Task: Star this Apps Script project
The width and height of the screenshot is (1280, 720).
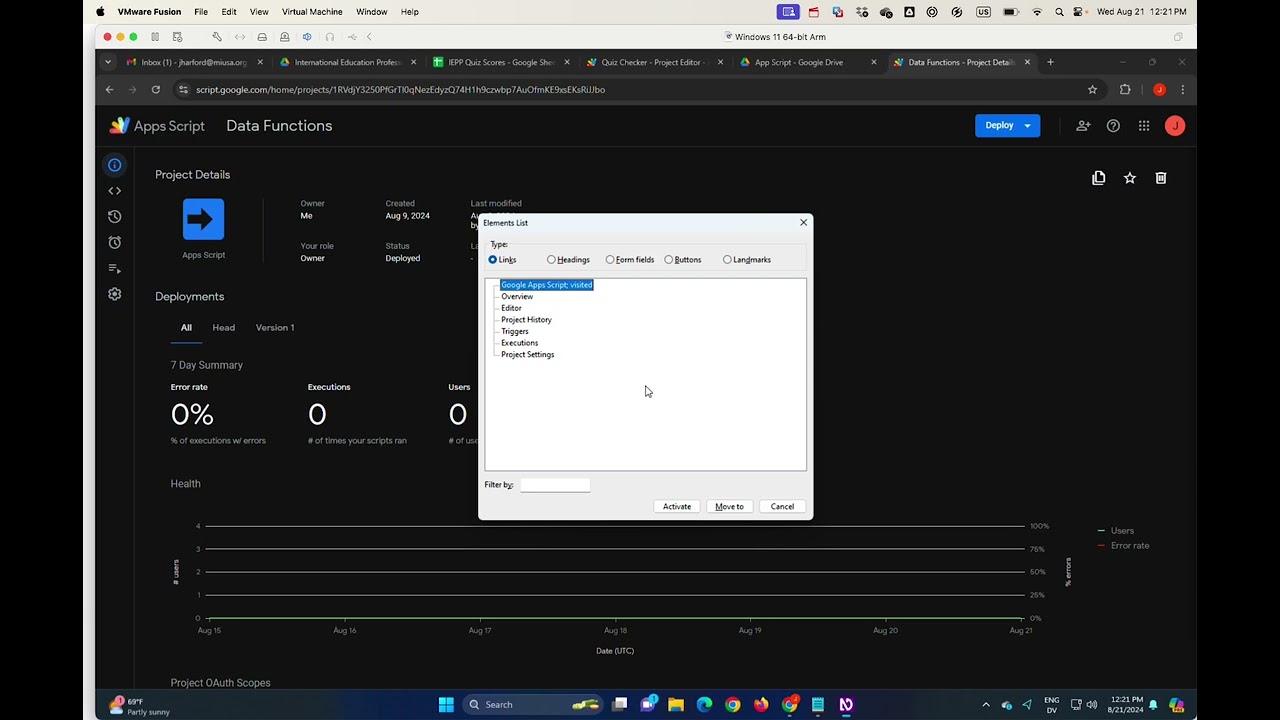Action: [x=1129, y=178]
